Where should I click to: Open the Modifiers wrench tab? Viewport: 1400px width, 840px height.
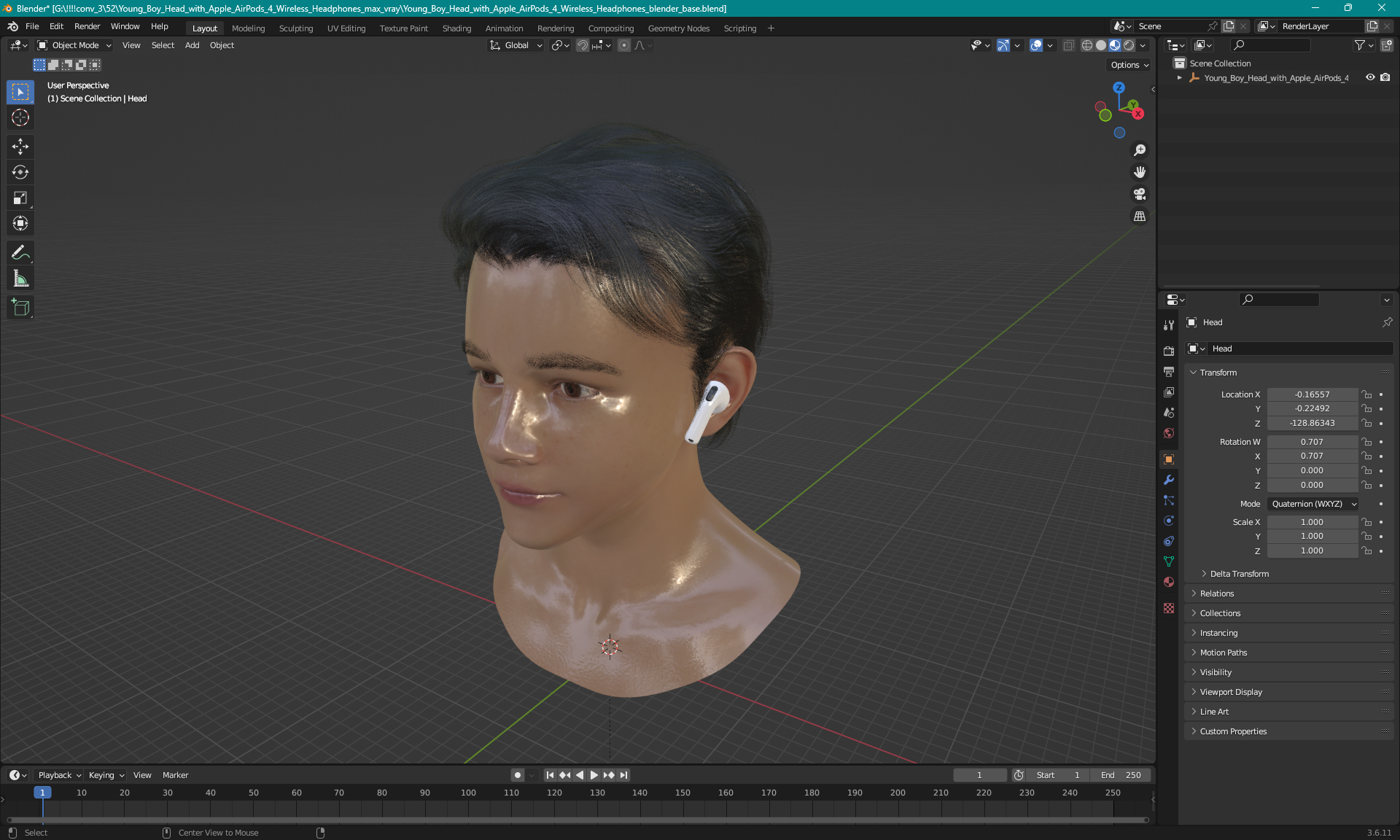(1169, 480)
